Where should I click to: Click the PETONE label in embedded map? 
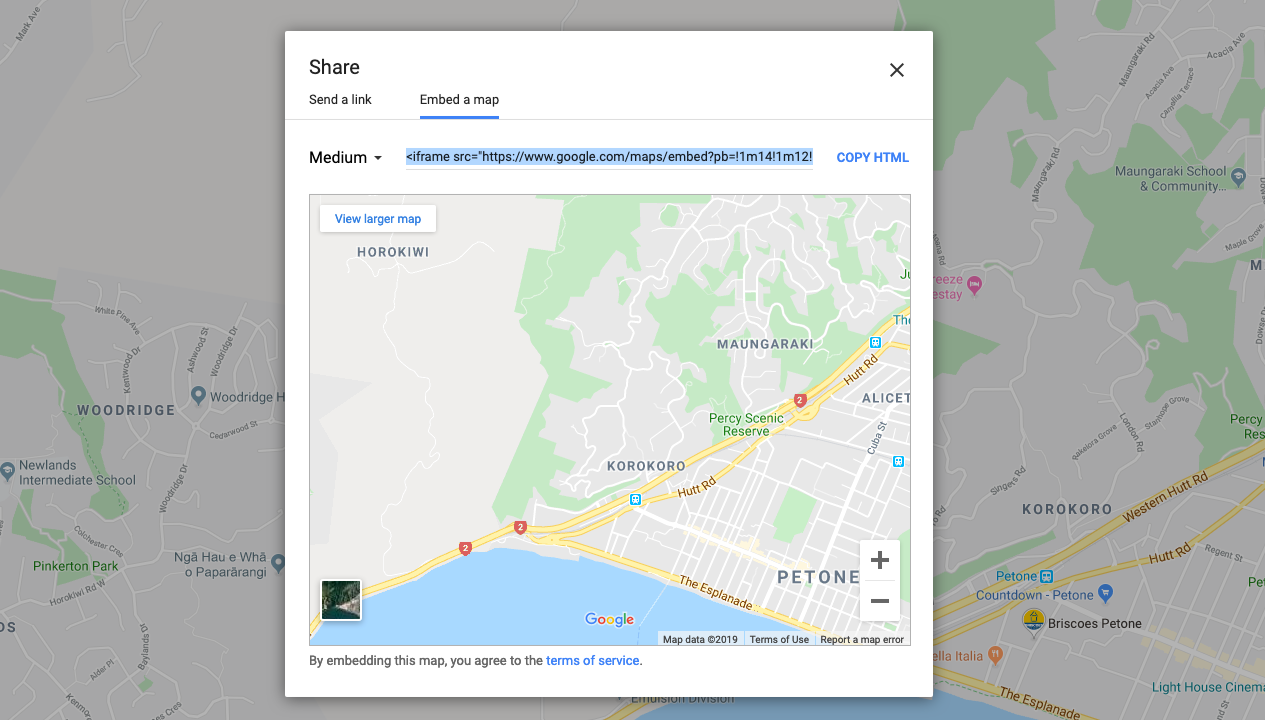click(x=818, y=577)
